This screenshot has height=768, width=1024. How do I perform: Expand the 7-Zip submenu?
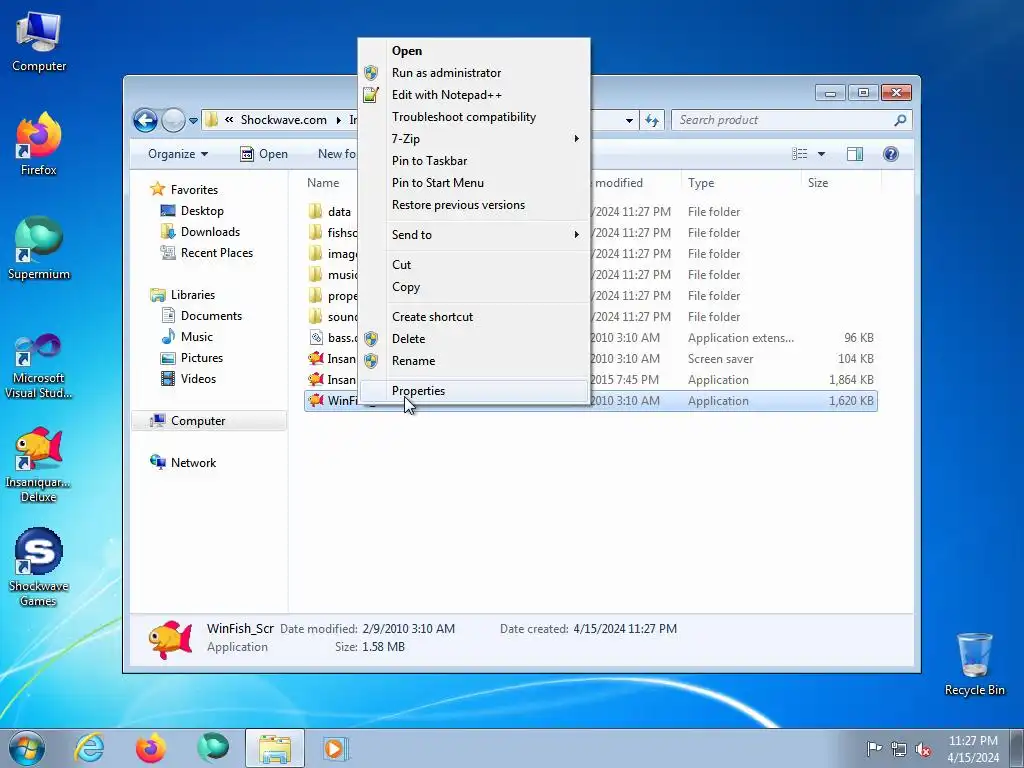pyautogui.click(x=474, y=138)
